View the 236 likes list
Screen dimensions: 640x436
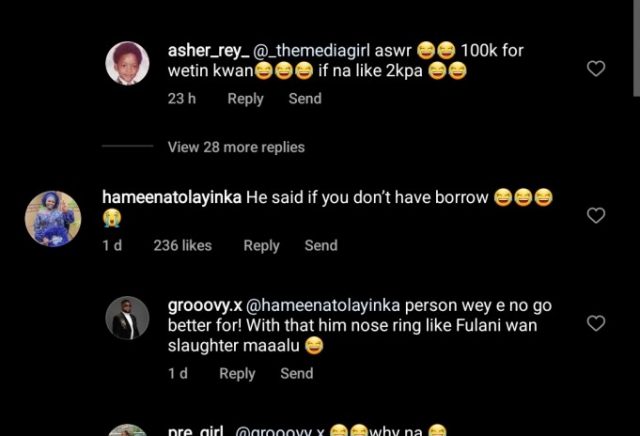pos(182,245)
